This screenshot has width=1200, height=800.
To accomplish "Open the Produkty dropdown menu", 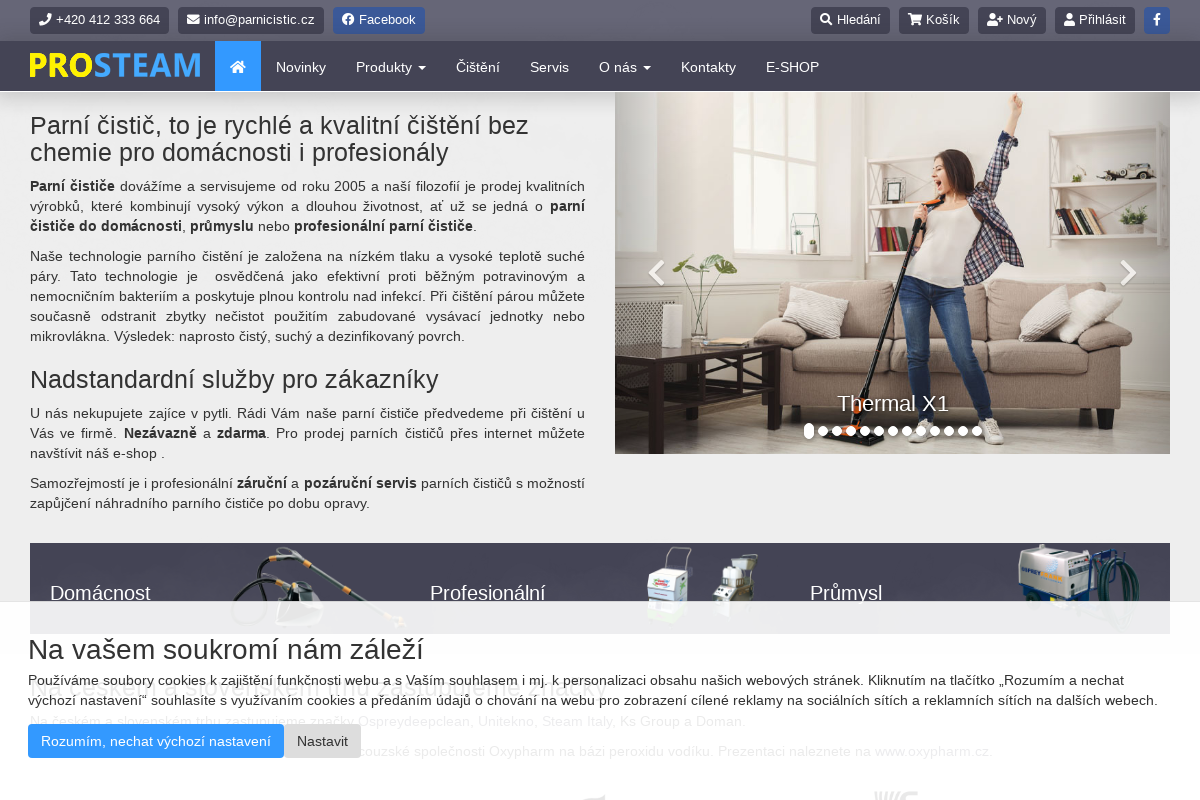I will (x=390, y=67).
